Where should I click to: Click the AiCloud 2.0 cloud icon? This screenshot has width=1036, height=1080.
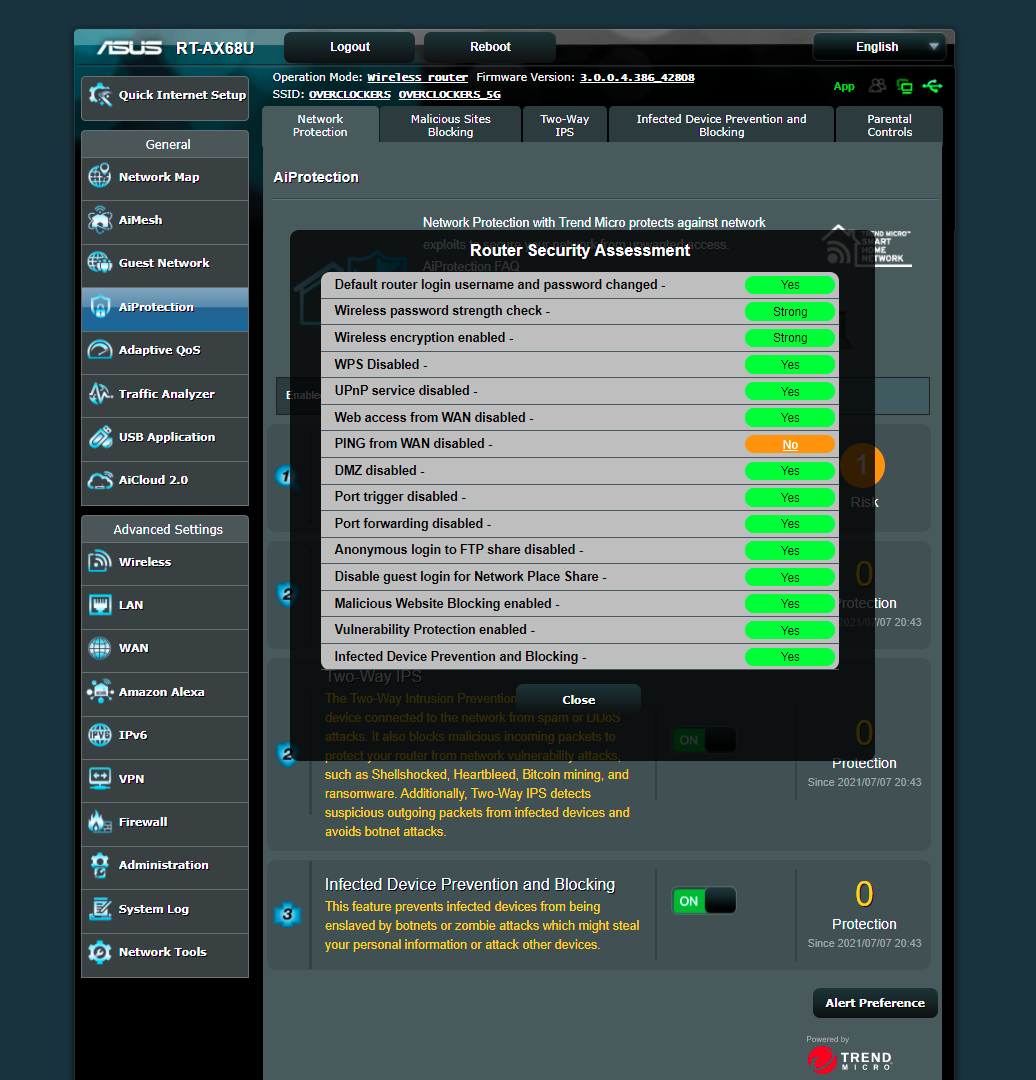[x=100, y=480]
